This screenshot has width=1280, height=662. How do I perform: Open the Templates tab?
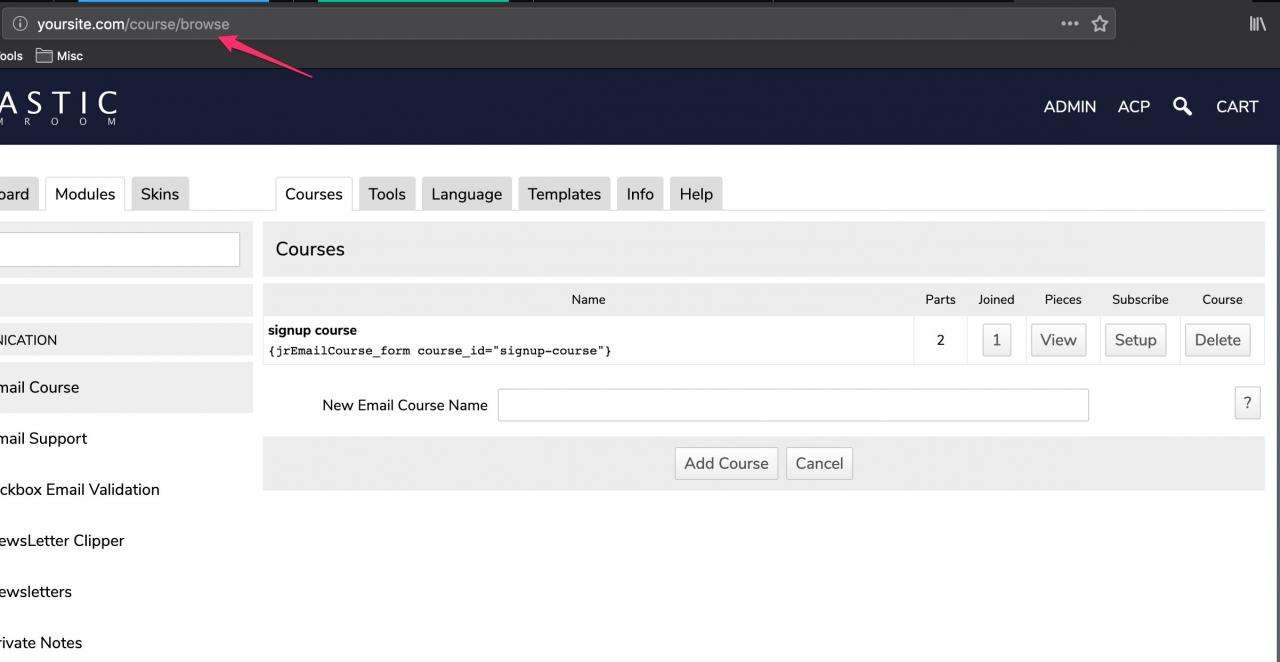click(x=564, y=194)
